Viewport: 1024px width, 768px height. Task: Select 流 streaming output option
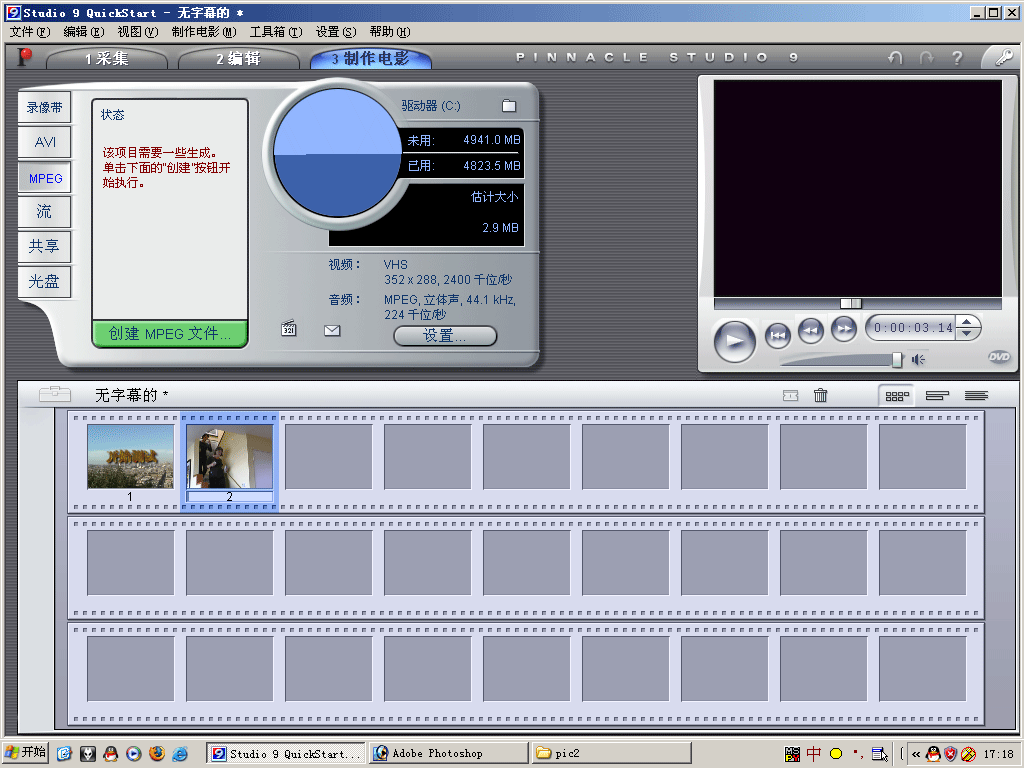[44, 212]
